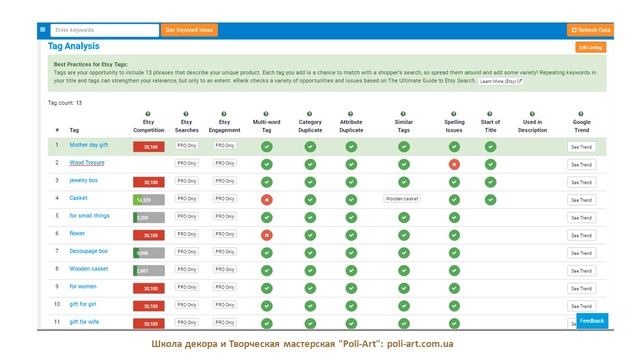Viewport: 640px width, 360px height.
Task: Open the Casket tag link
Action: [x=78, y=198]
